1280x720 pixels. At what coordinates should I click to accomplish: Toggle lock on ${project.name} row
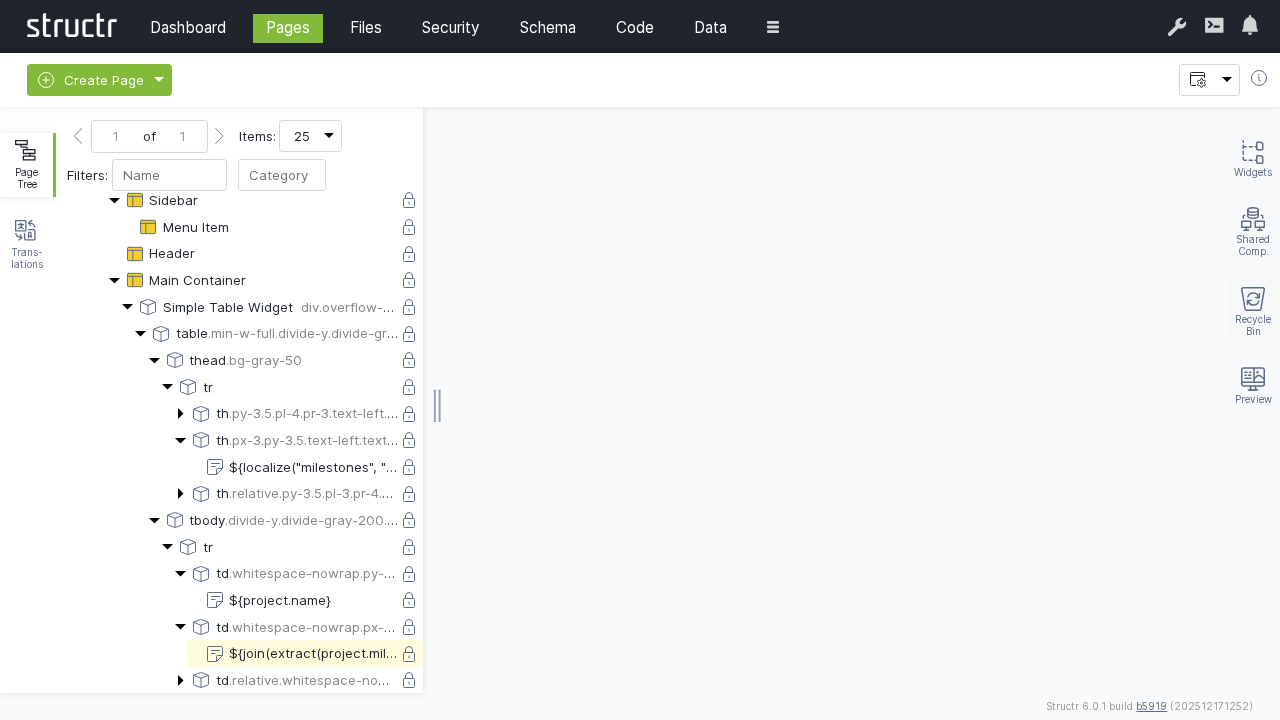pos(409,601)
